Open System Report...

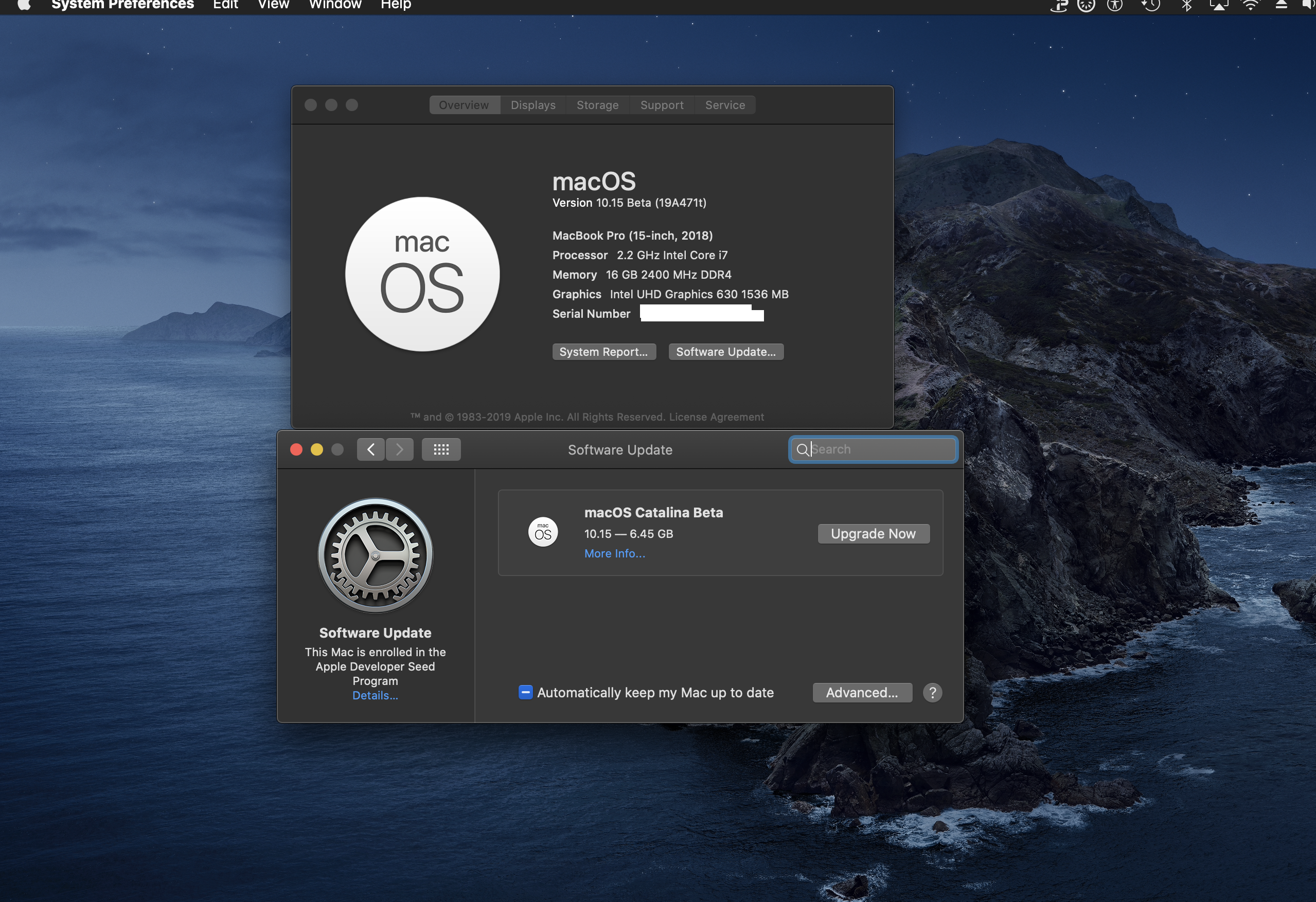click(x=603, y=352)
